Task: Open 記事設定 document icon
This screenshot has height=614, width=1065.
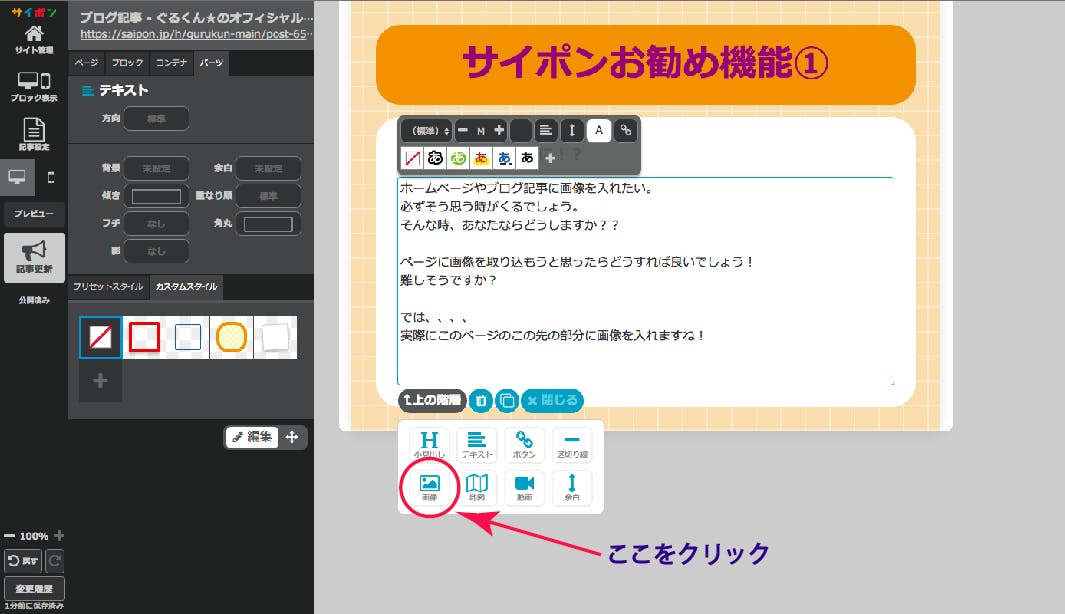Action: click(34, 134)
